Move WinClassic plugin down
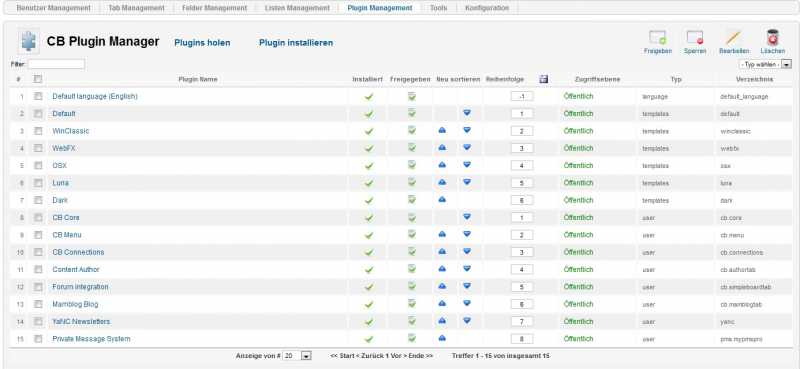The image size is (800, 369). pos(467,131)
